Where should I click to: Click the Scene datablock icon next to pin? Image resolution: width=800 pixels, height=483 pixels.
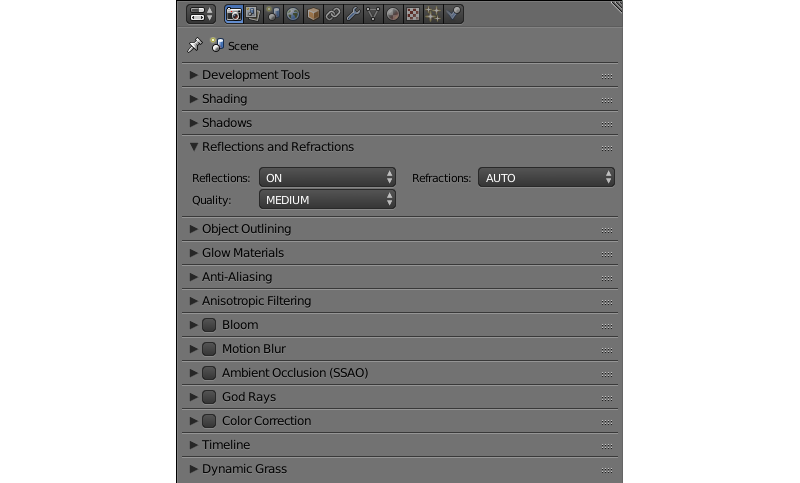pos(217,45)
